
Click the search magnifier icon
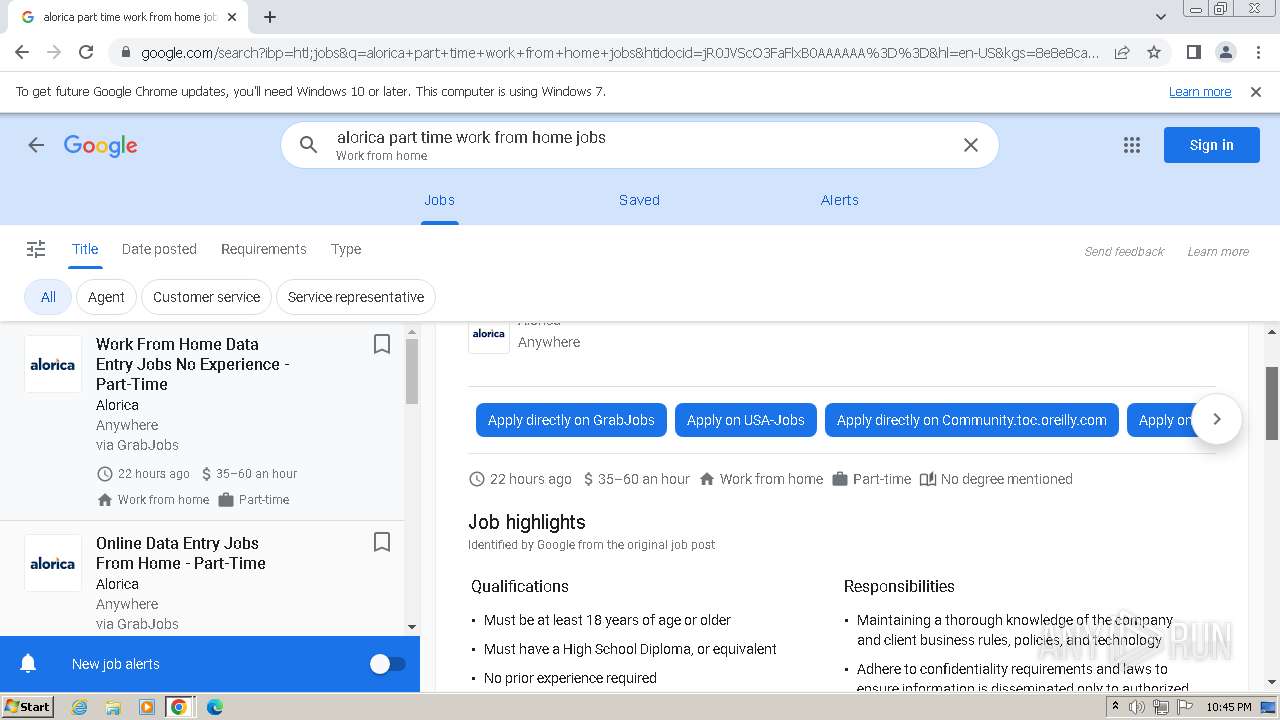[309, 145]
